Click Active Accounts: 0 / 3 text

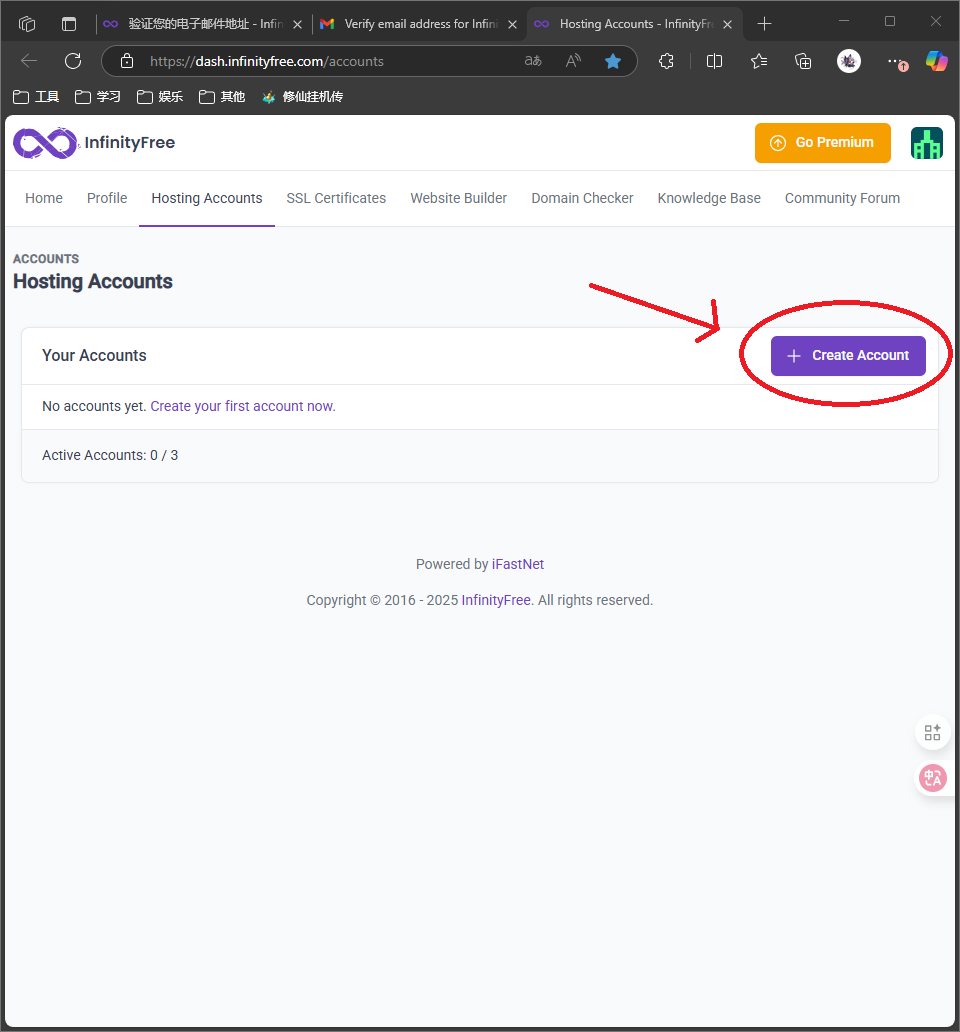click(x=110, y=455)
